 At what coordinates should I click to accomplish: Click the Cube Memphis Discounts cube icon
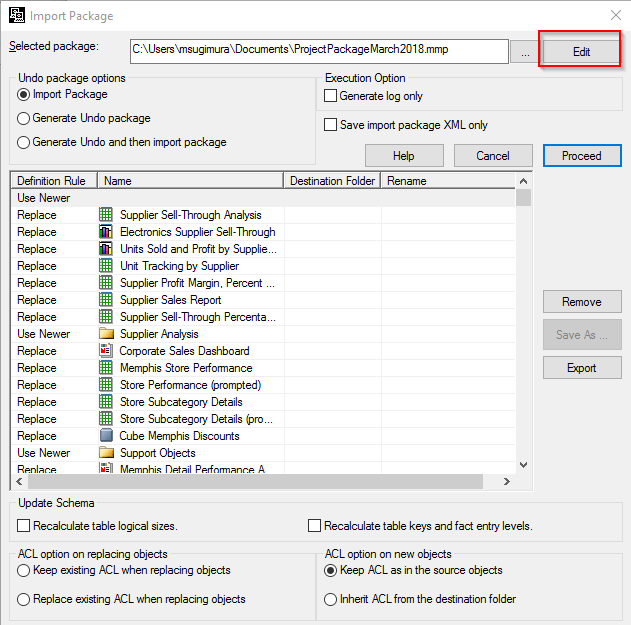point(106,436)
